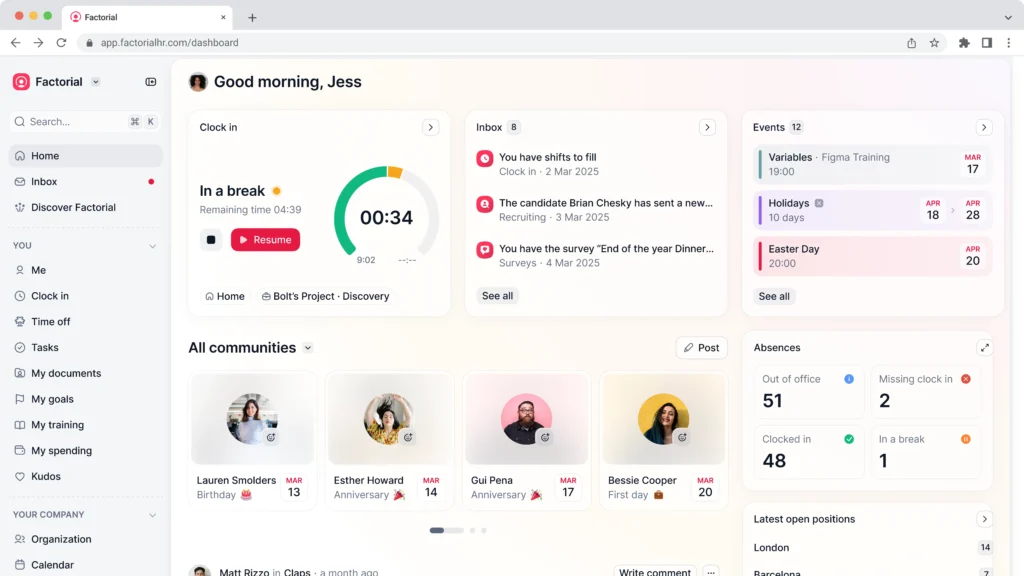Click See all in the Inbox card
Image resolution: width=1024 pixels, height=576 pixels.
tap(497, 296)
